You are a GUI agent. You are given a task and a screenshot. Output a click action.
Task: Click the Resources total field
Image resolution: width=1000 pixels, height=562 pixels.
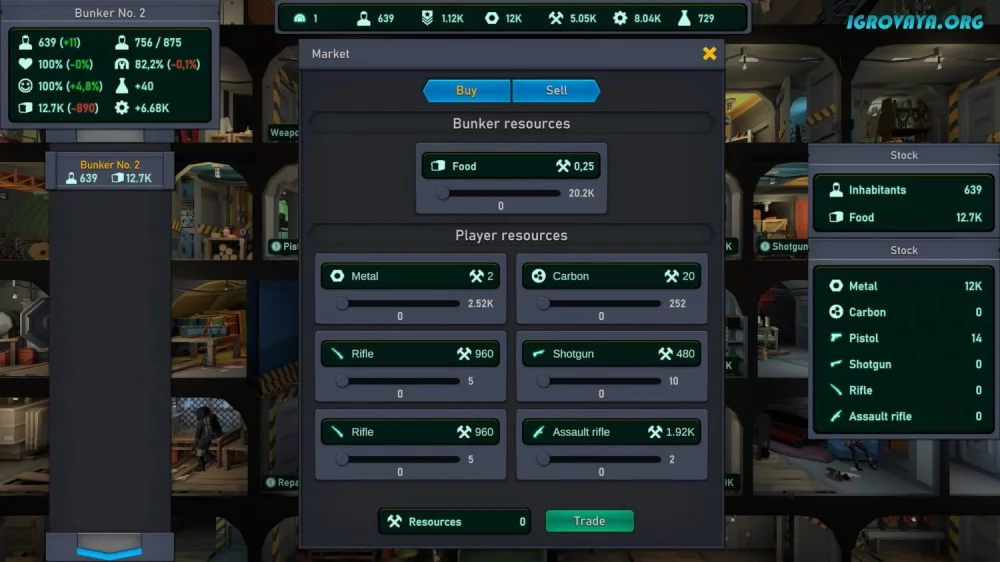pyautogui.click(x=454, y=522)
